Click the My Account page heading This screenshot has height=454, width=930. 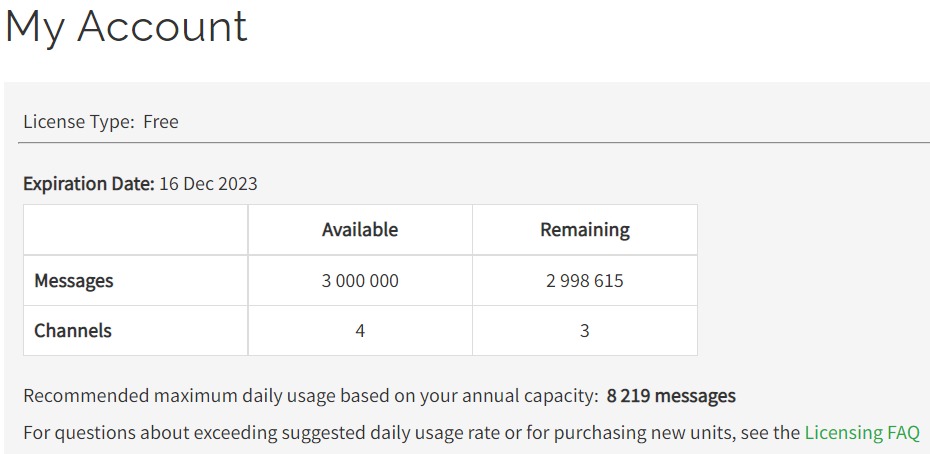tap(126, 26)
